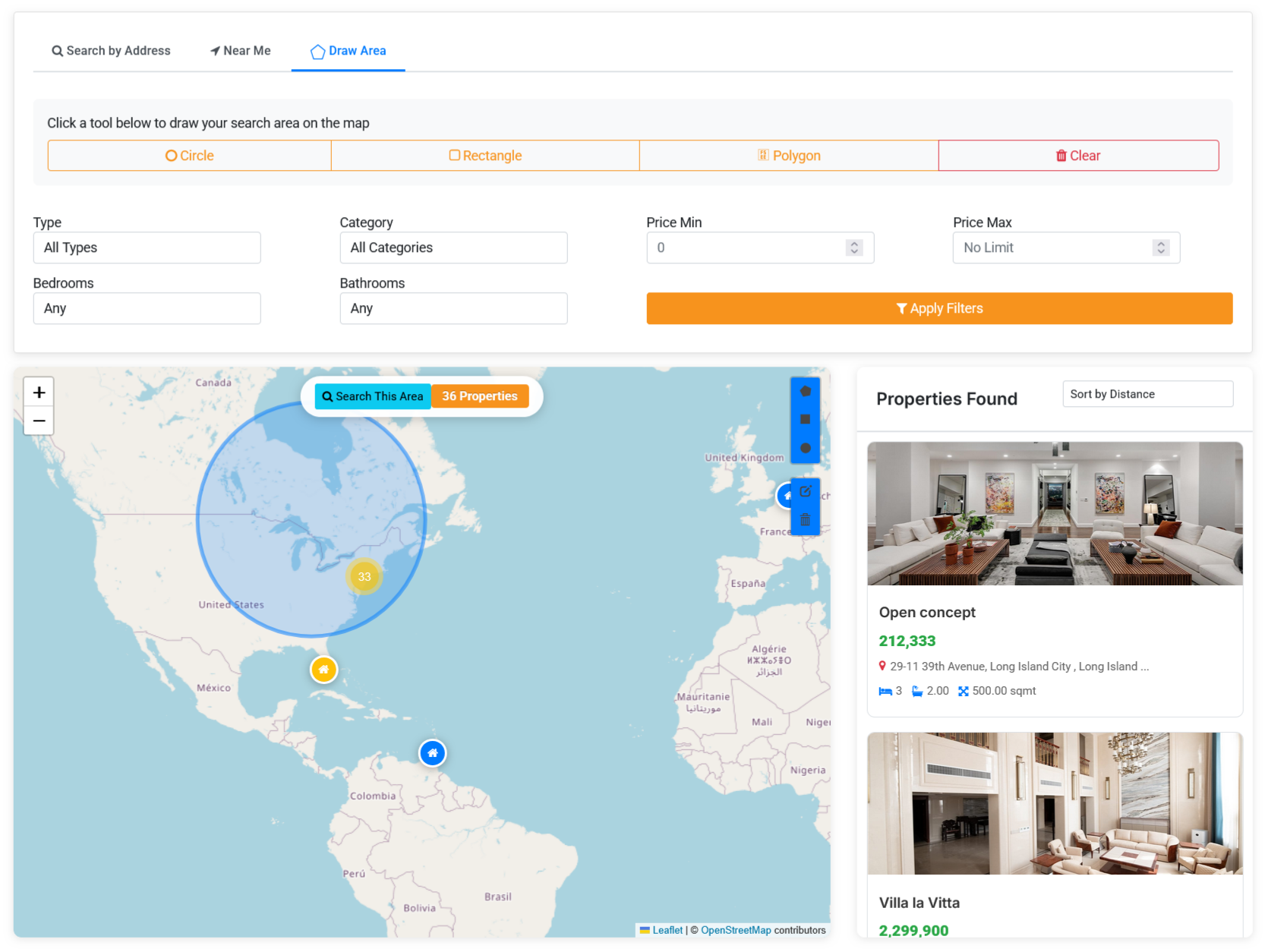
Task: Select the Rectangle drawing tool button
Action: (485, 155)
